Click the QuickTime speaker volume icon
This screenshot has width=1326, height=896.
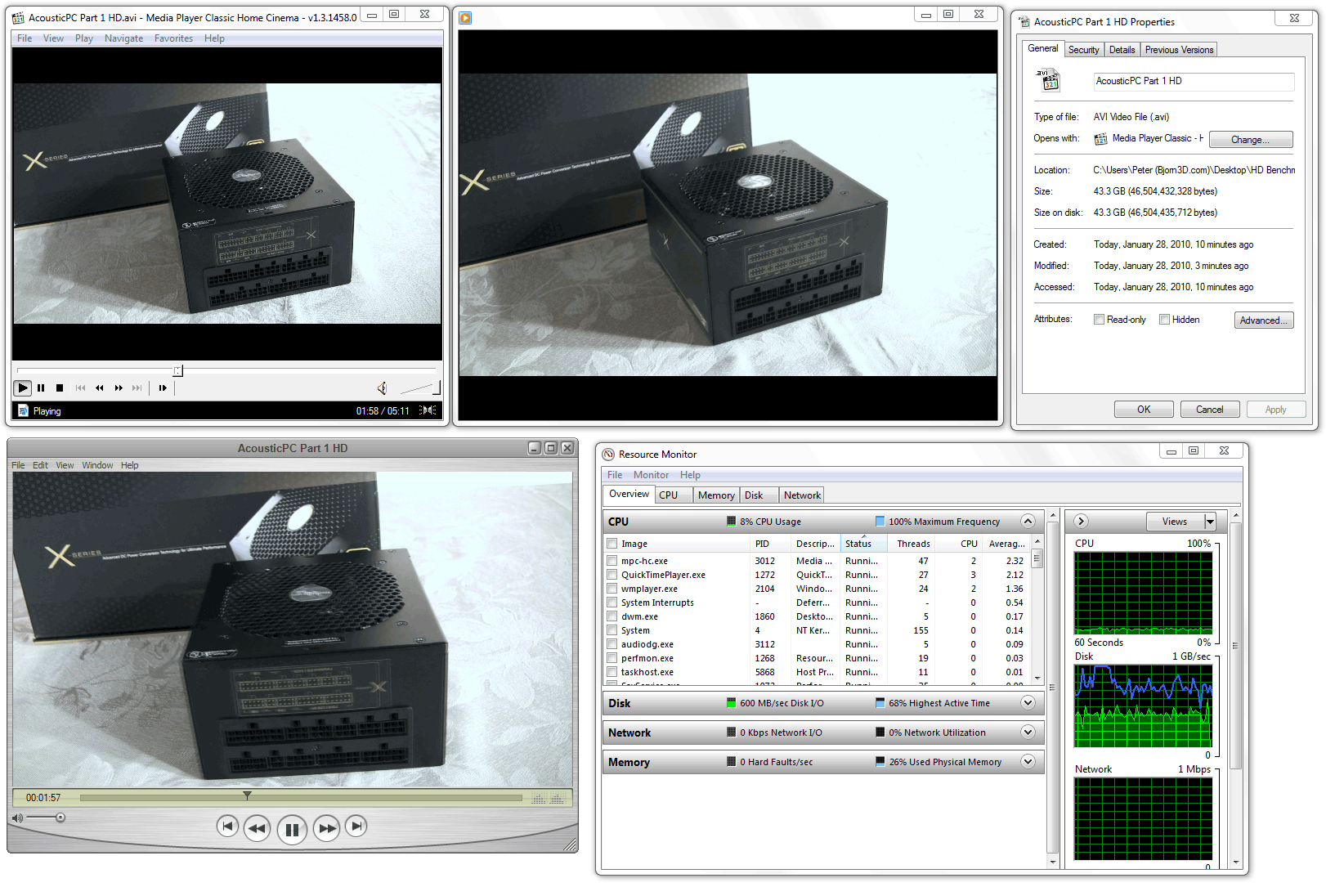17,818
